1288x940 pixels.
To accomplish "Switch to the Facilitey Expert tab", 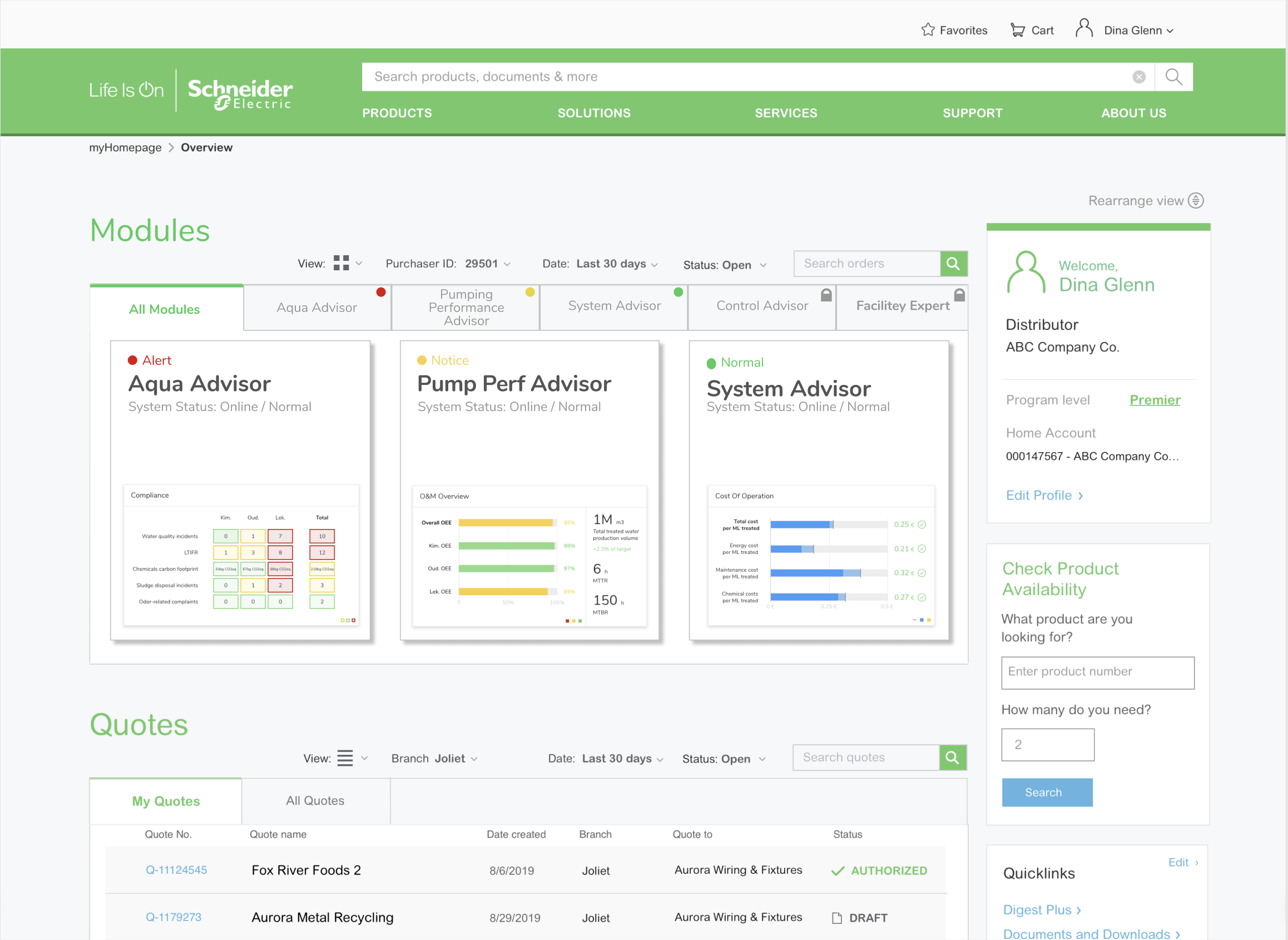I will (x=902, y=308).
